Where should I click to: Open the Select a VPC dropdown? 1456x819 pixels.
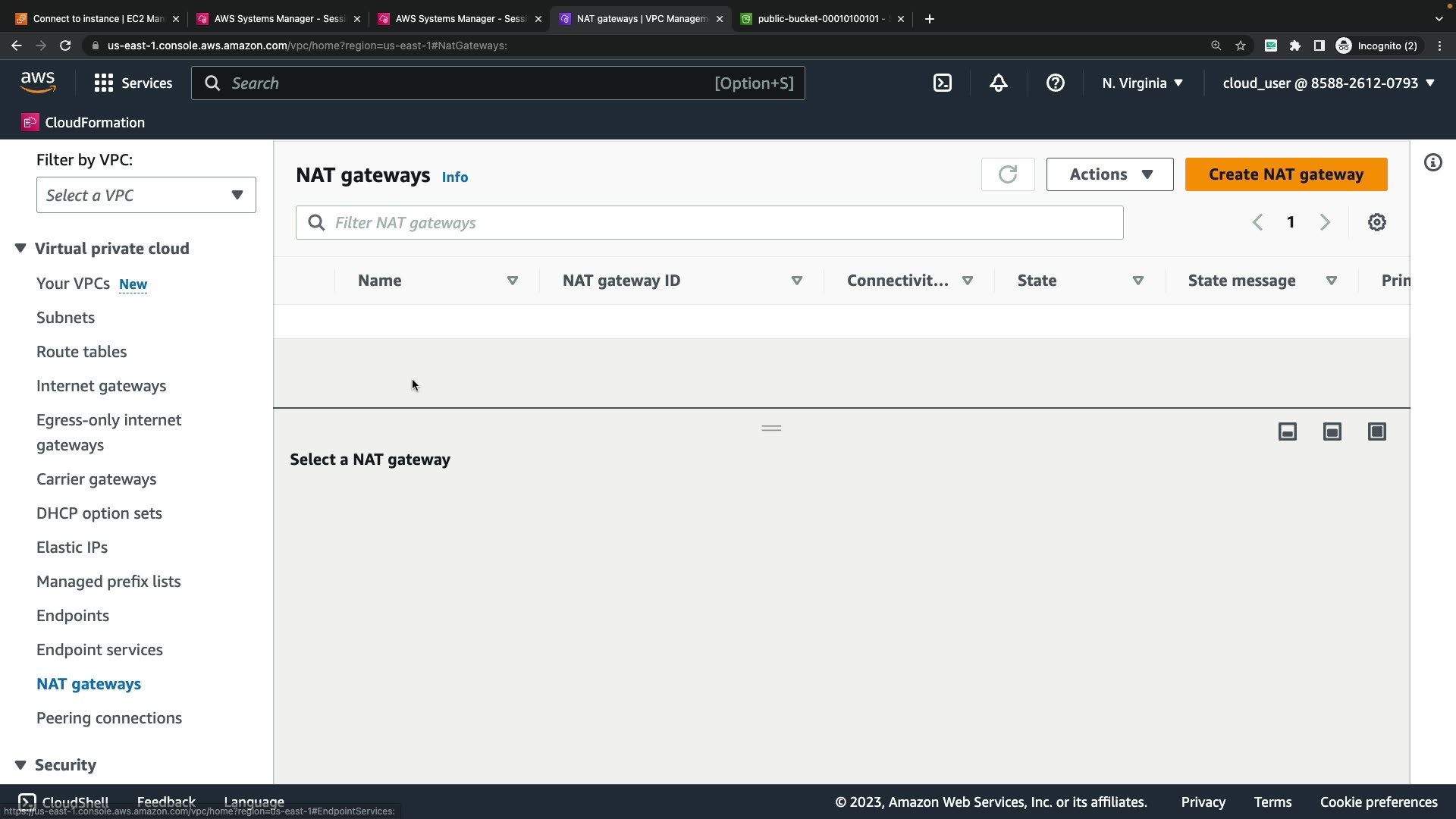click(146, 196)
